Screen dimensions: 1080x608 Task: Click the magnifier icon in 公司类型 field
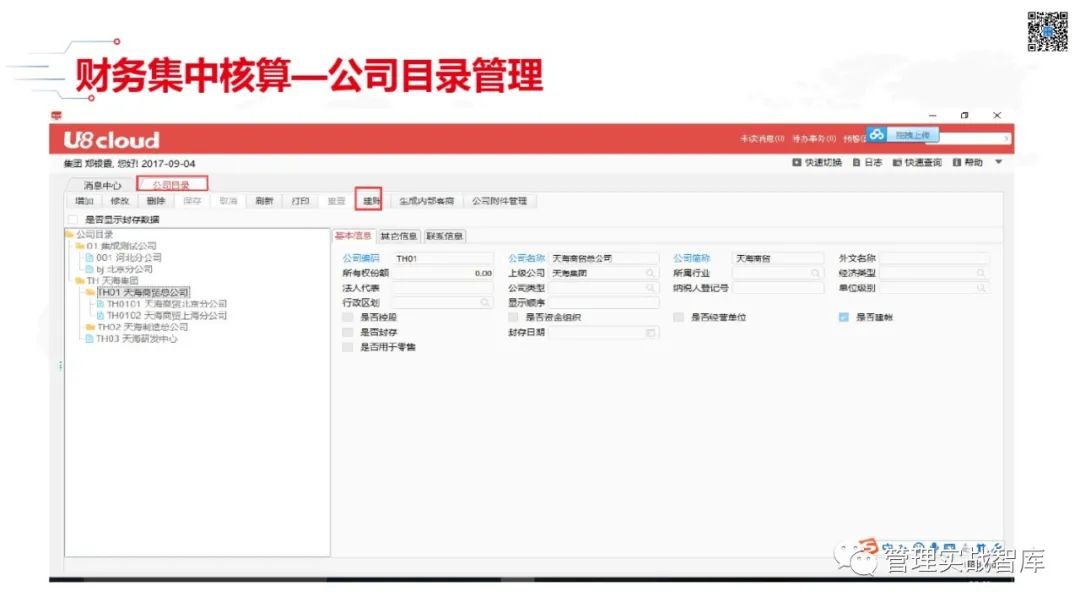650,288
